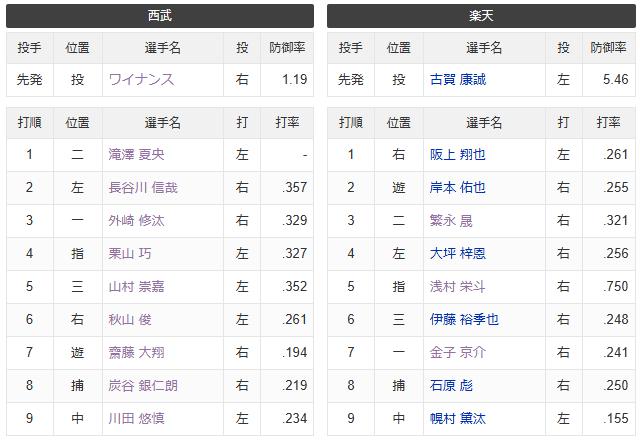Viewport: 640px width, 442px height.
Task: Open 岸本 佑也 shortstop profile
Action: (458, 188)
